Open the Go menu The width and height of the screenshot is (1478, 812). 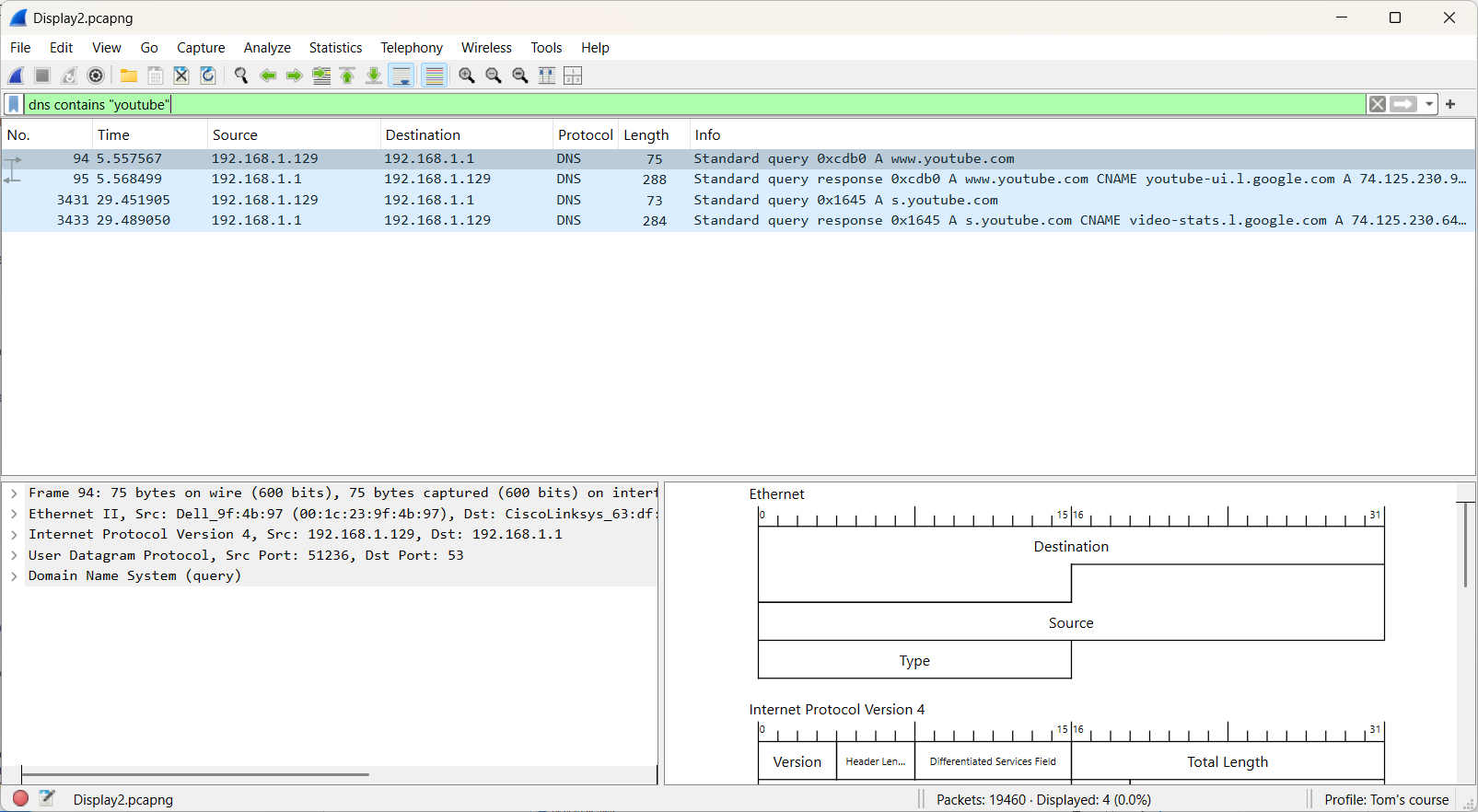coord(149,48)
